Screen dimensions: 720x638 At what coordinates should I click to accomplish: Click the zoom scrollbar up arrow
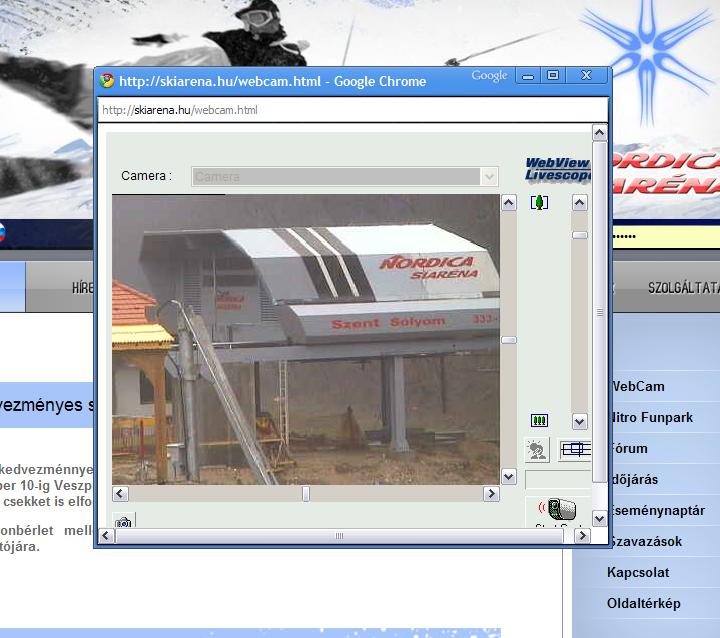point(579,203)
